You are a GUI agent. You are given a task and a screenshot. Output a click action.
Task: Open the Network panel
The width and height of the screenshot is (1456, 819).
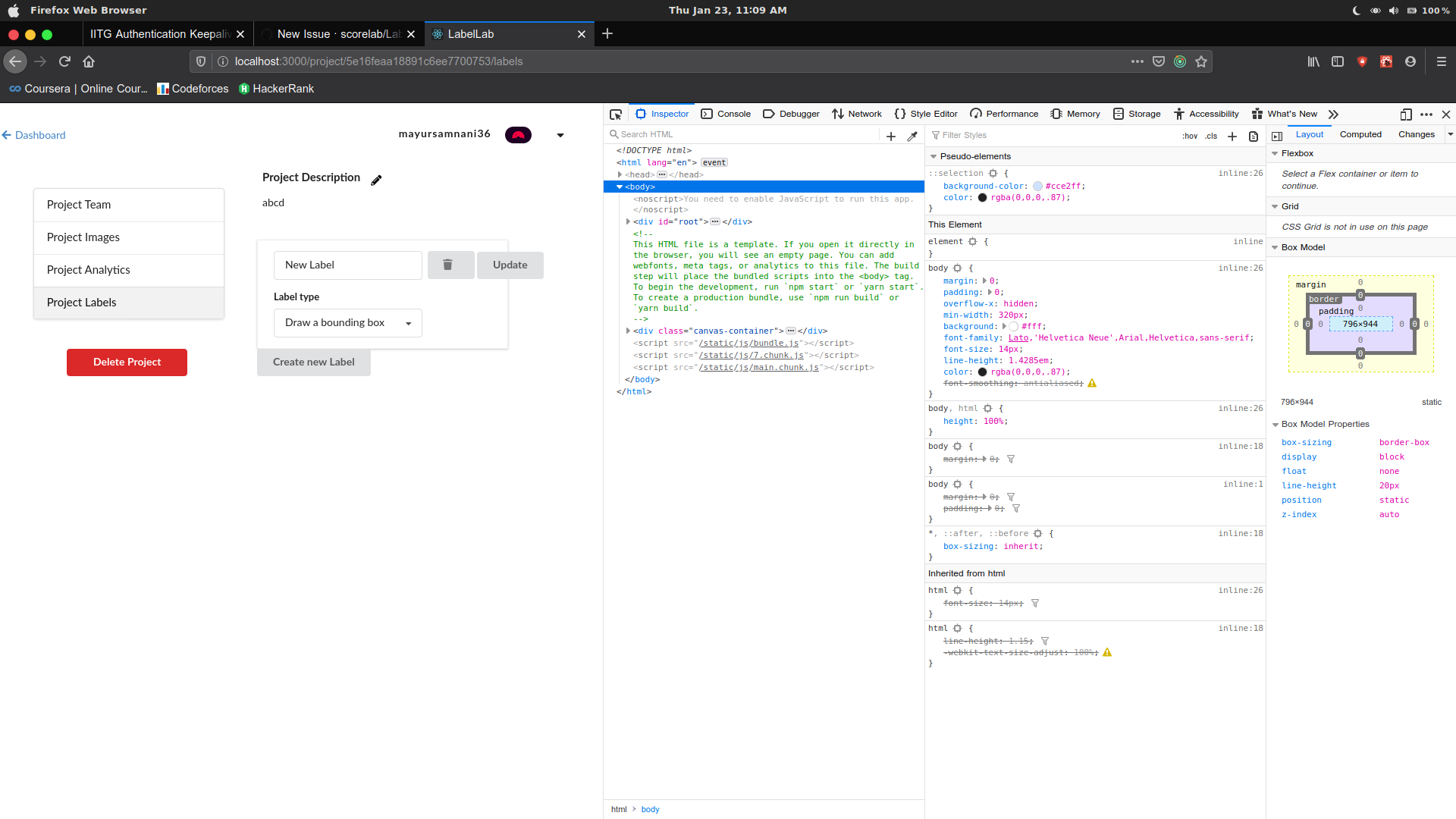tap(857, 114)
